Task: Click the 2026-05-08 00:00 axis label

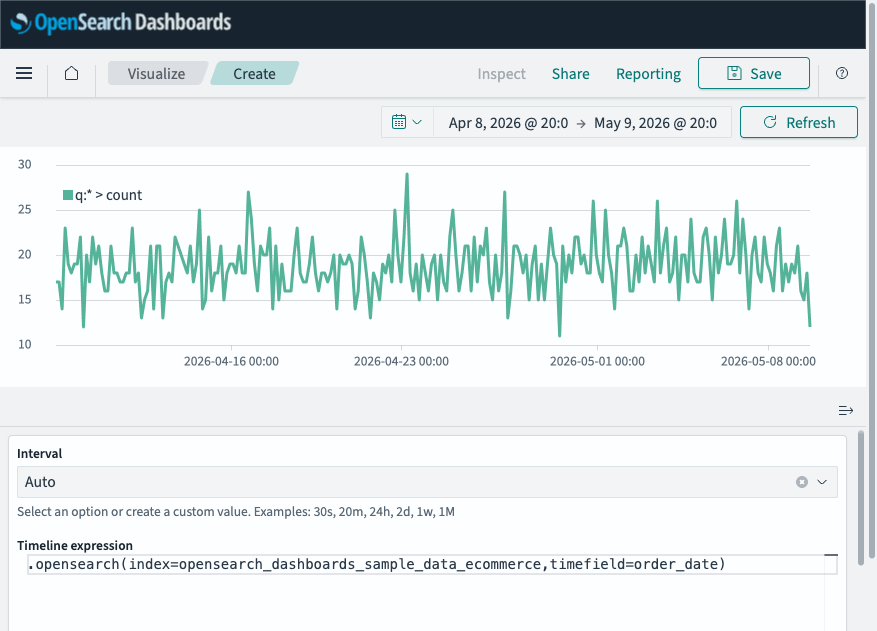Action: 768,361
